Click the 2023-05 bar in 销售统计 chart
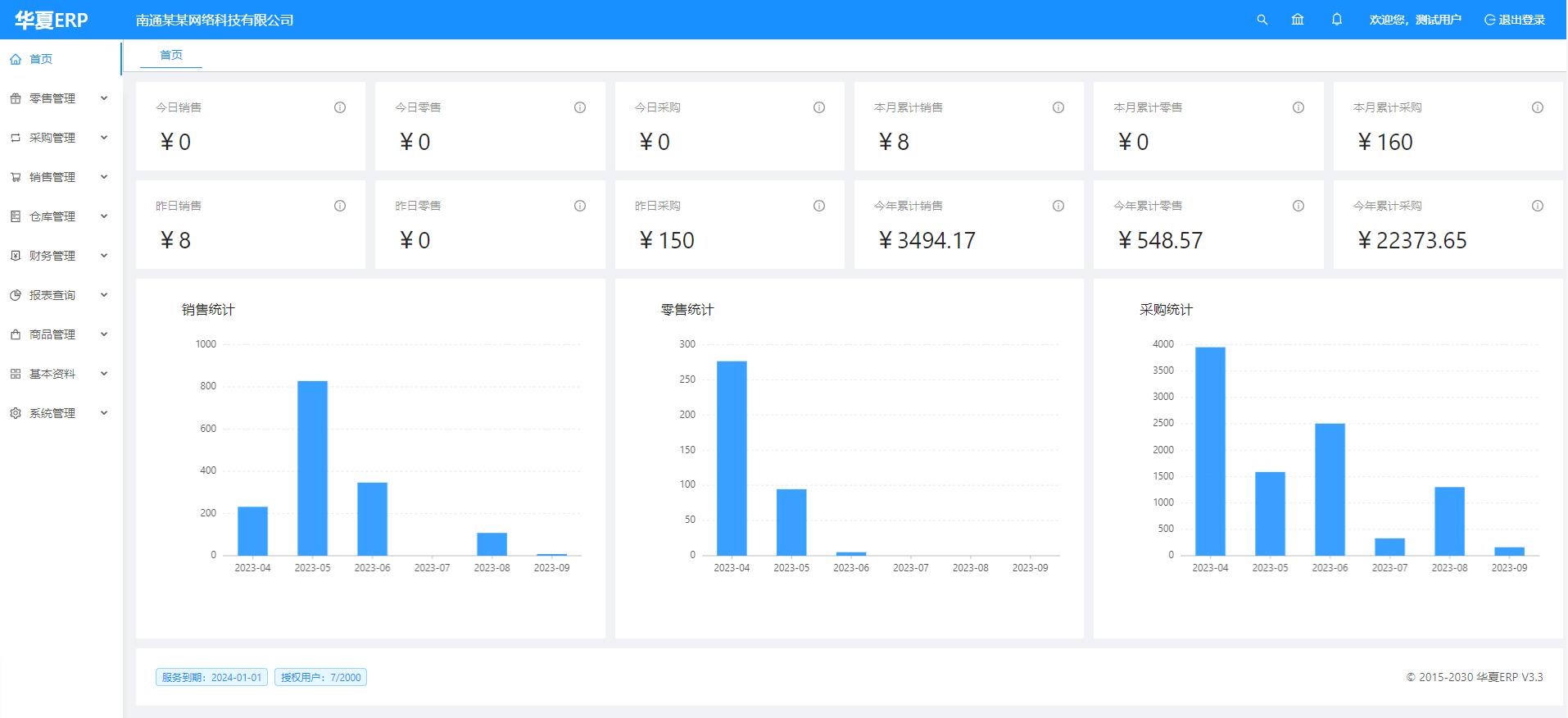Image resolution: width=1568 pixels, height=718 pixels. (x=312, y=468)
